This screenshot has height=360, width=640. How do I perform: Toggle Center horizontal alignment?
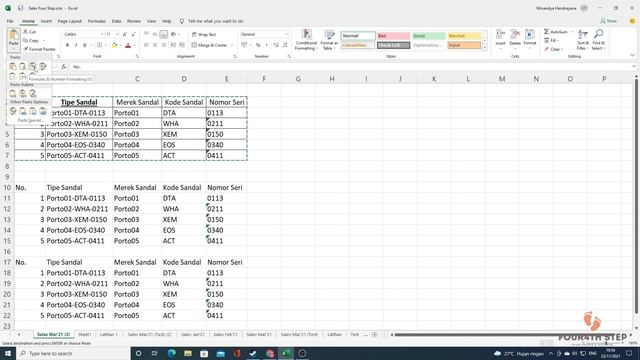(x=155, y=45)
